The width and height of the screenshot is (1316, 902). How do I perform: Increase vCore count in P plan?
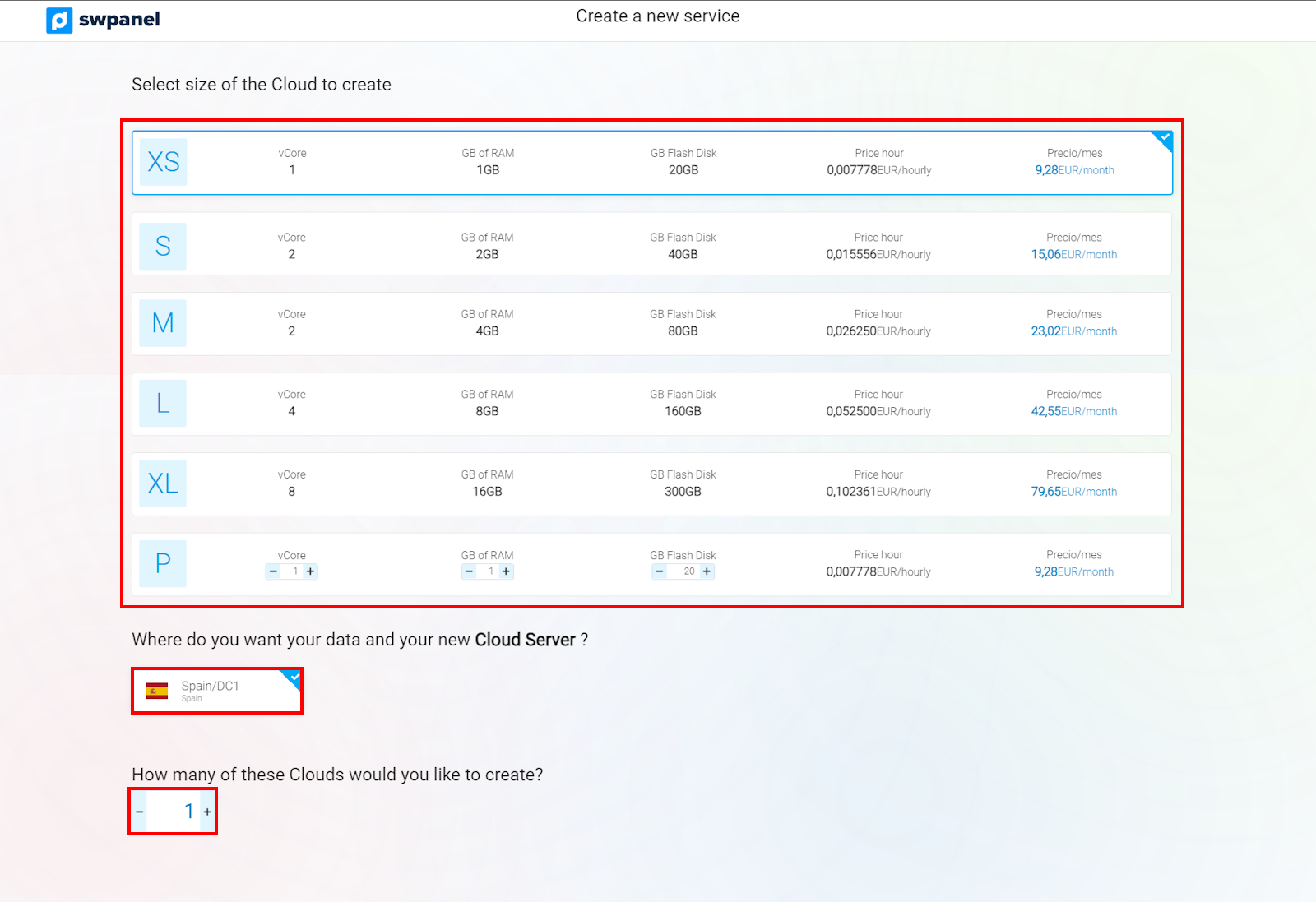tap(310, 571)
